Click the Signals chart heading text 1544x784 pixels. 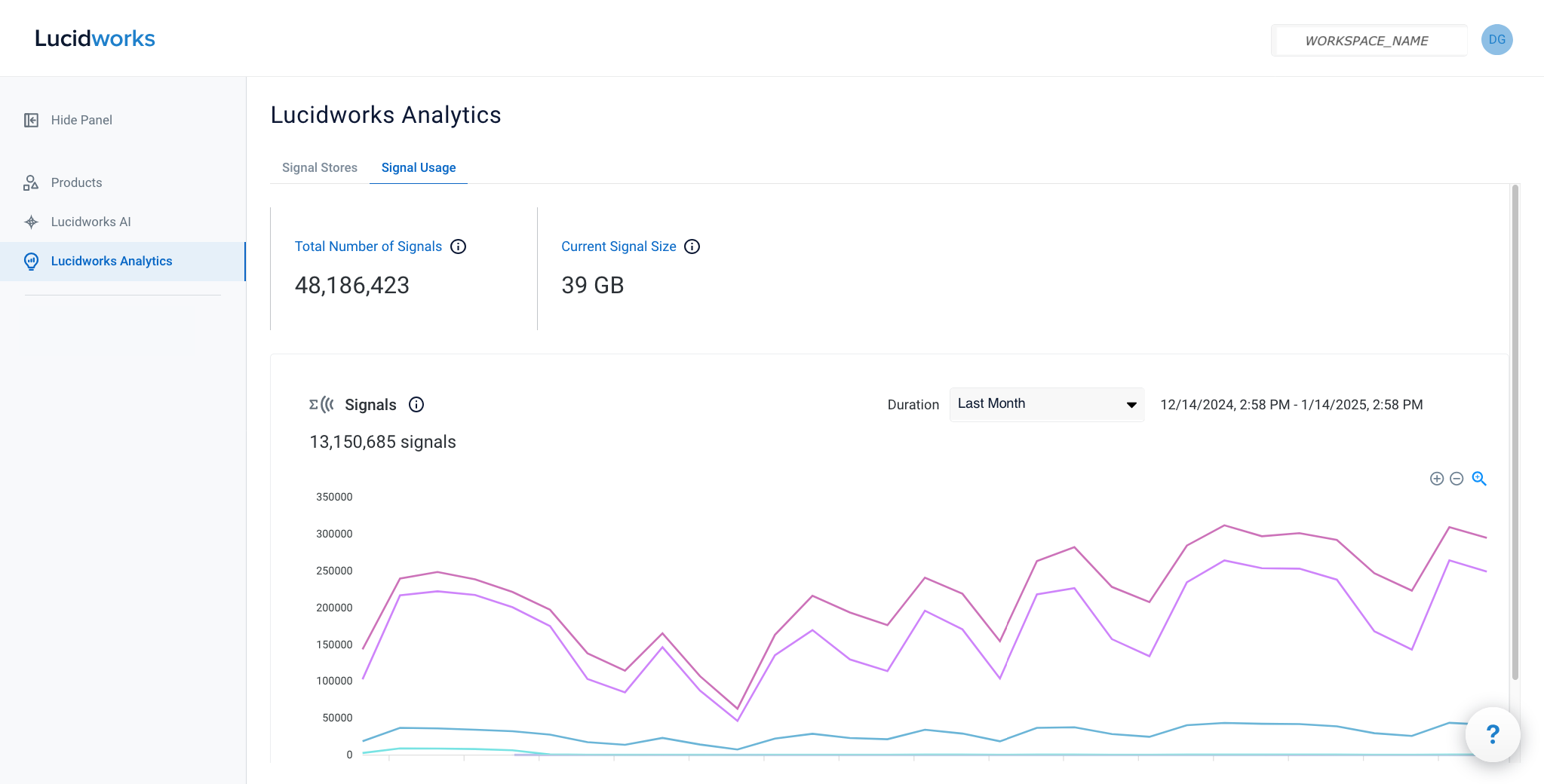370,405
